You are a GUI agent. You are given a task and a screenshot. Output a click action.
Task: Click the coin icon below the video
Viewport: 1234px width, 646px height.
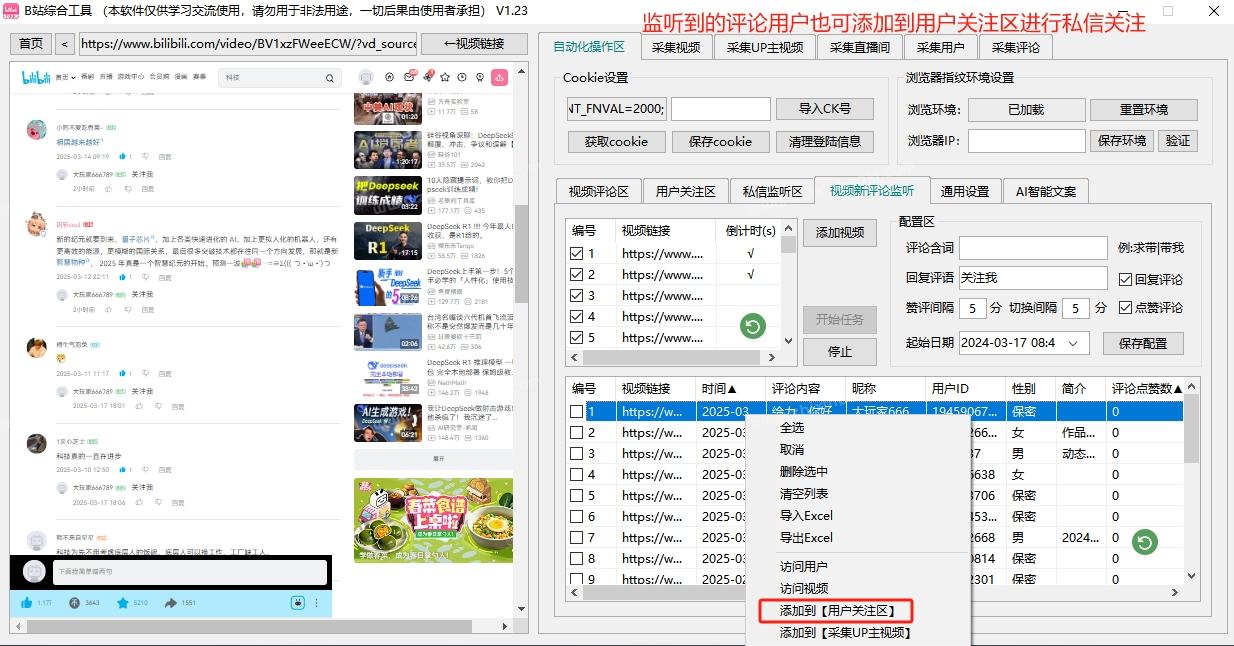[75, 603]
